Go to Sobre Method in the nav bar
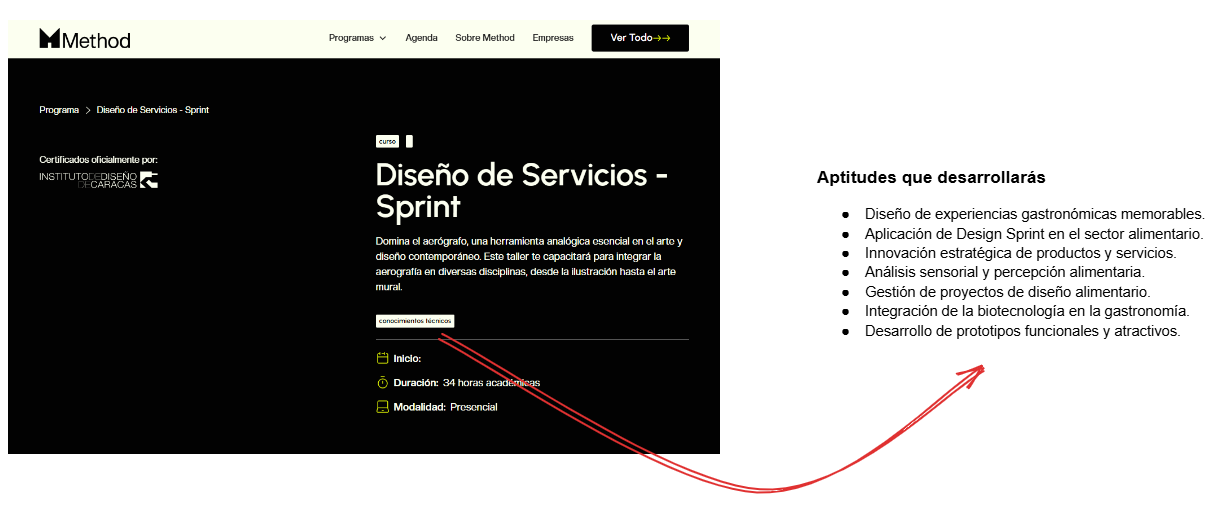Image resolution: width=1221 pixels, height=506 pixels. coord(485,38)
